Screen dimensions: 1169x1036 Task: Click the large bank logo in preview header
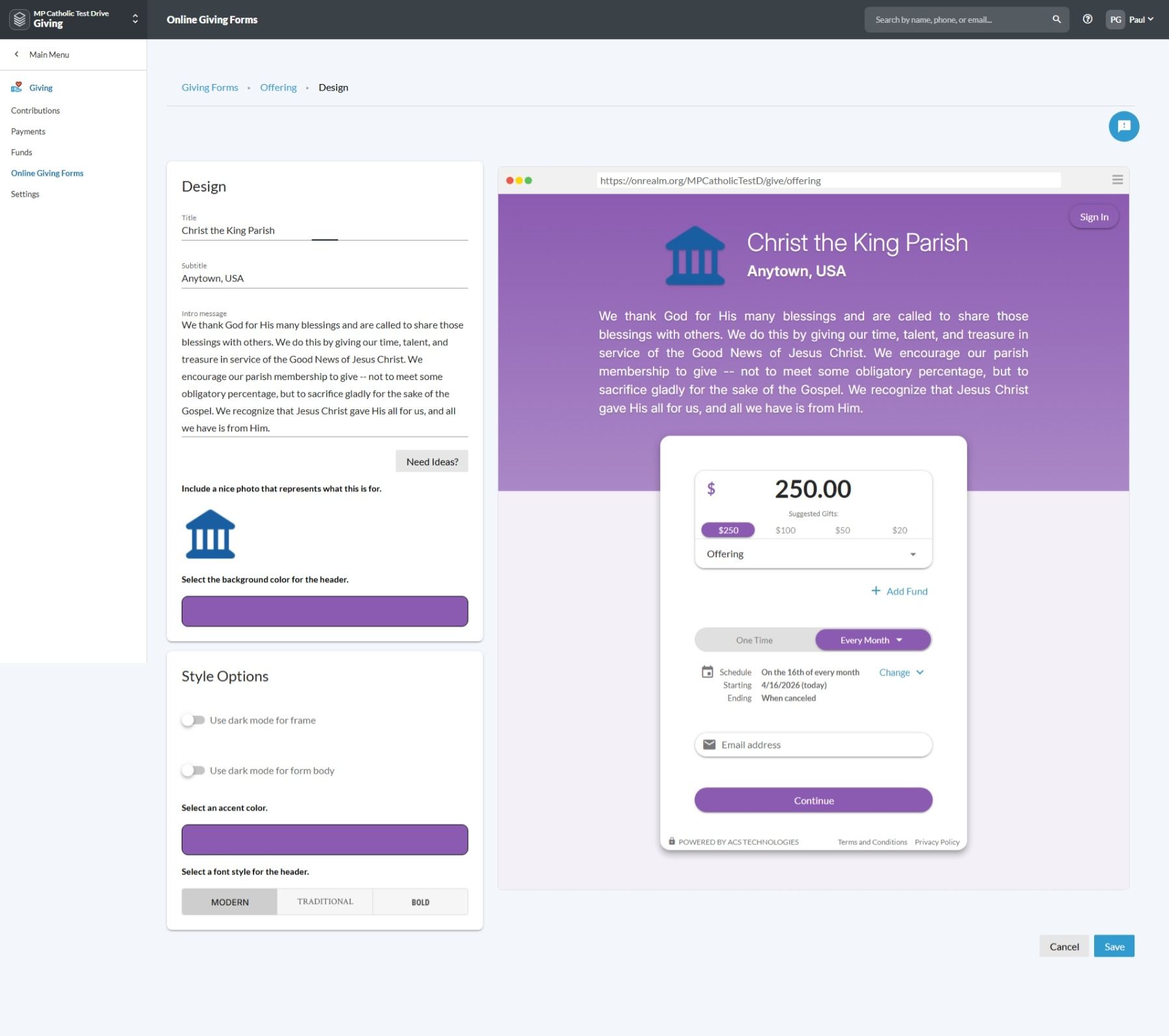[695, 255]
